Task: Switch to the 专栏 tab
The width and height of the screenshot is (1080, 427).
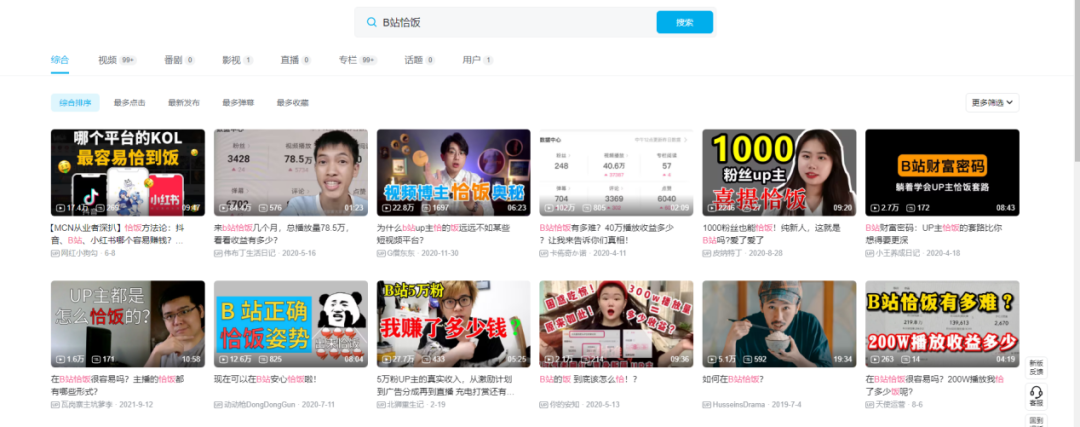Action: [357, 60]
